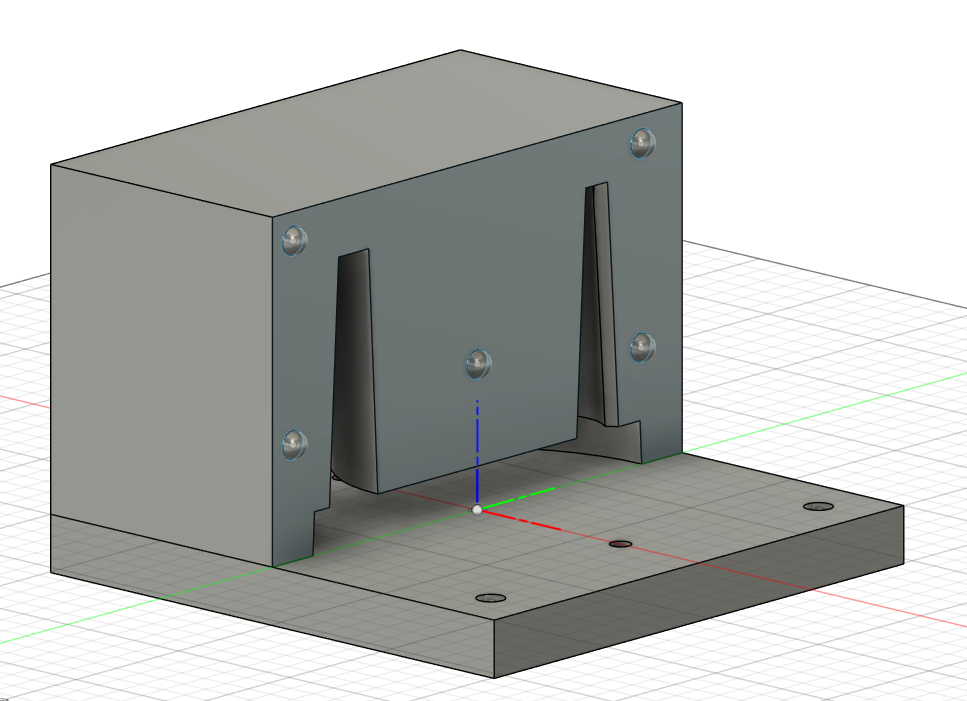Select the far-right hole on the base plate
Screen dimensions: 967x701
pyautogui.click(x=819, y=507)
